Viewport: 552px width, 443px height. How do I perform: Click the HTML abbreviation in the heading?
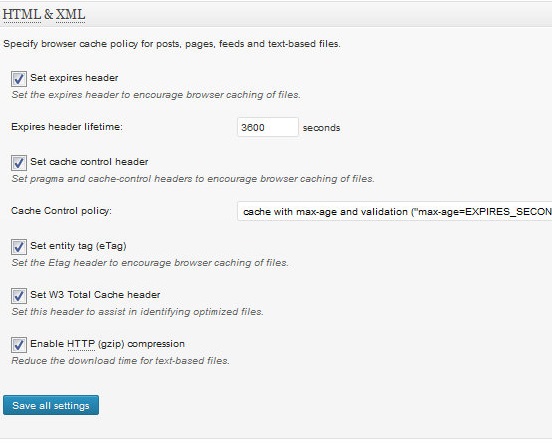click(x=22, y=14)
